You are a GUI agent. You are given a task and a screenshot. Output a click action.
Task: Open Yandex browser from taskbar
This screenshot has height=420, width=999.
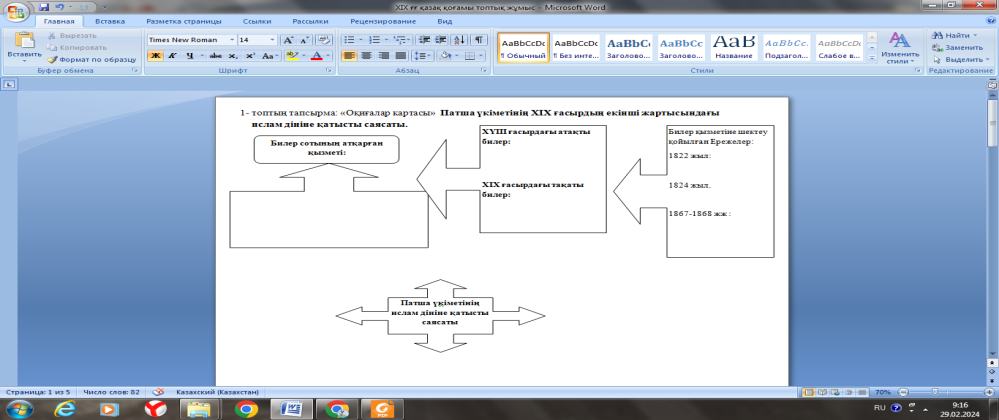155,408
